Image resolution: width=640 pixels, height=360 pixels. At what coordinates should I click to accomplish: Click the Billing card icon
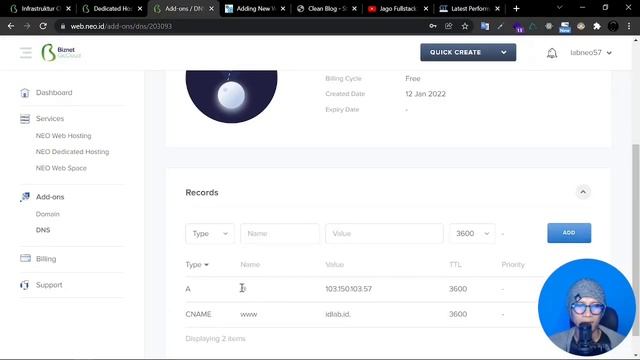coord(25,258)
